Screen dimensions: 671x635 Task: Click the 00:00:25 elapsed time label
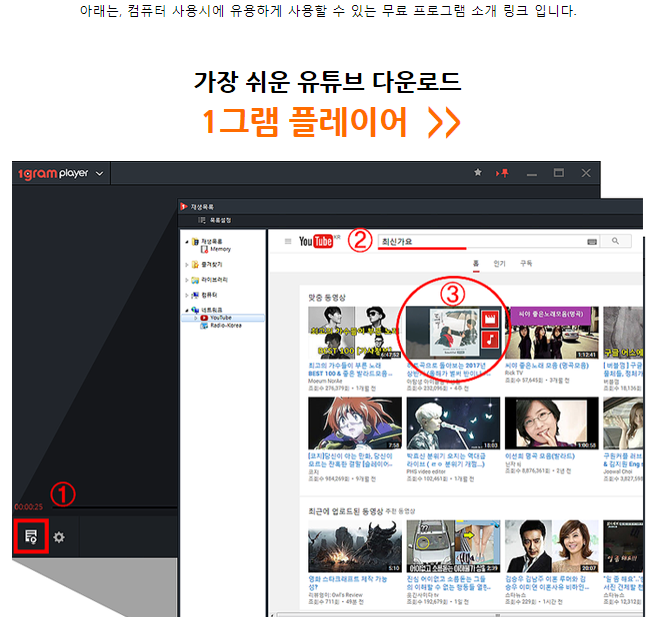click(29, 507)
